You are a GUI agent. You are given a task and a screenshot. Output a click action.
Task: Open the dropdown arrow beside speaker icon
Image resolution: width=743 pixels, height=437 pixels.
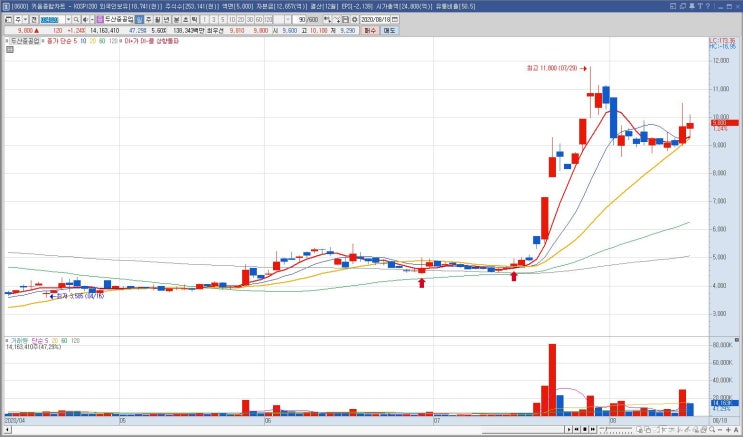coord(91,19)
